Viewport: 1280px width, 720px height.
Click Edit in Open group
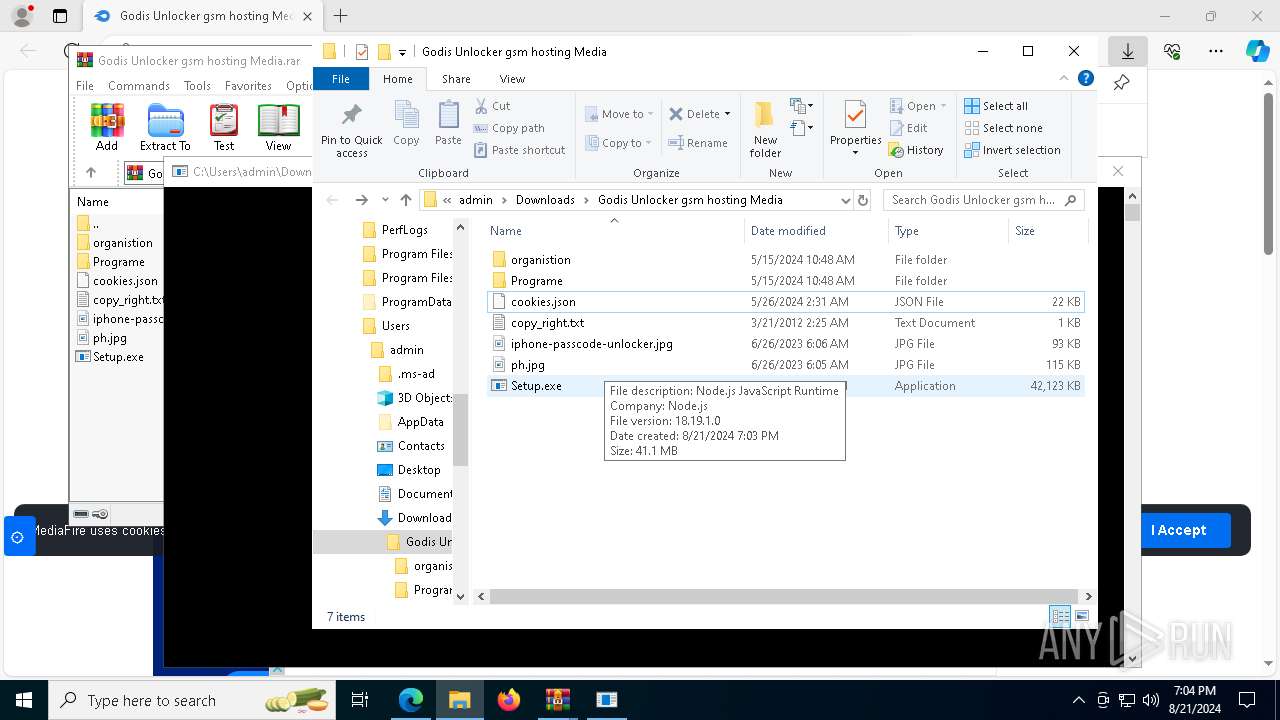tap(909, 128)
